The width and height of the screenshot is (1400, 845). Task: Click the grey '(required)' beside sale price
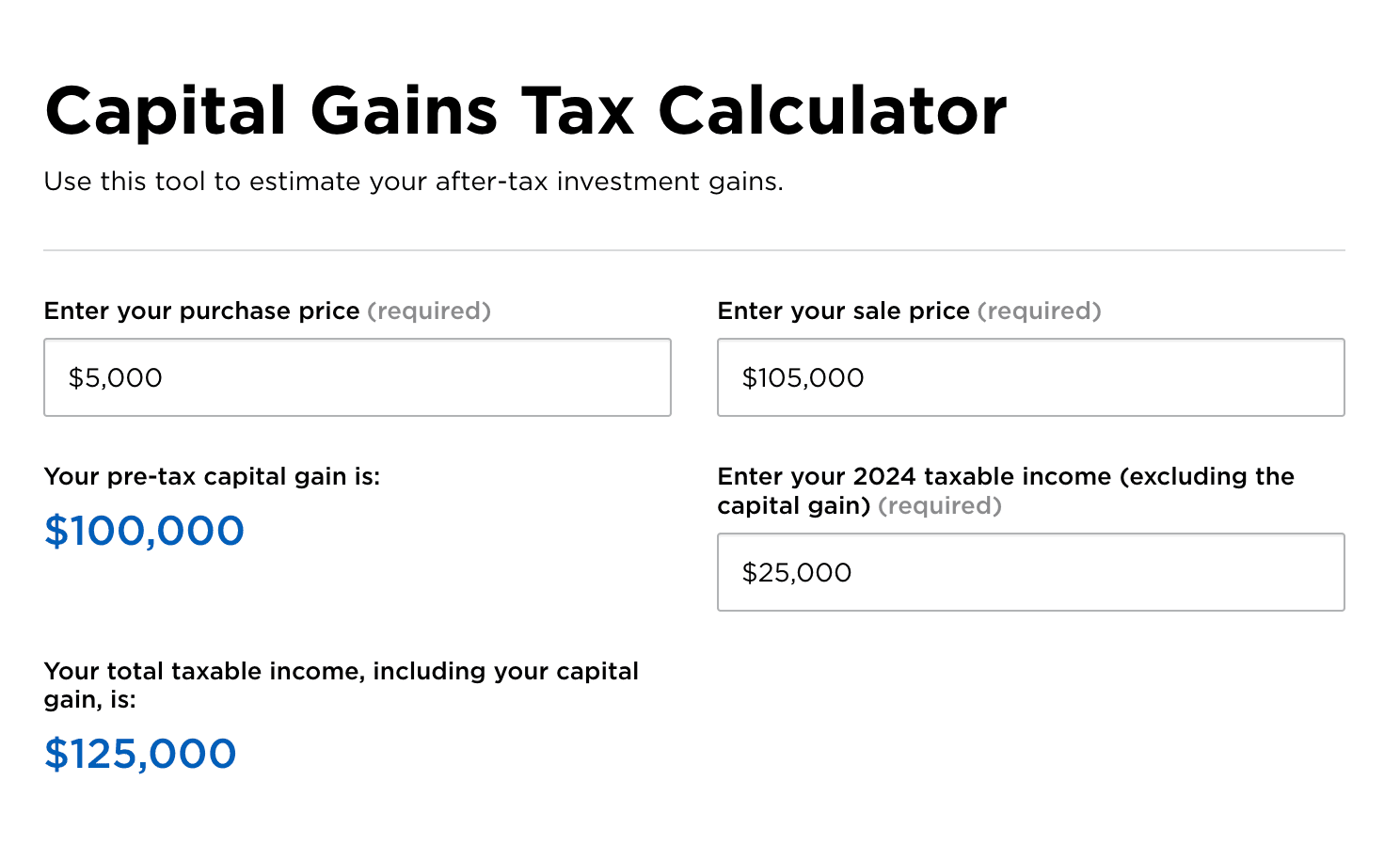coord(1040,311)
